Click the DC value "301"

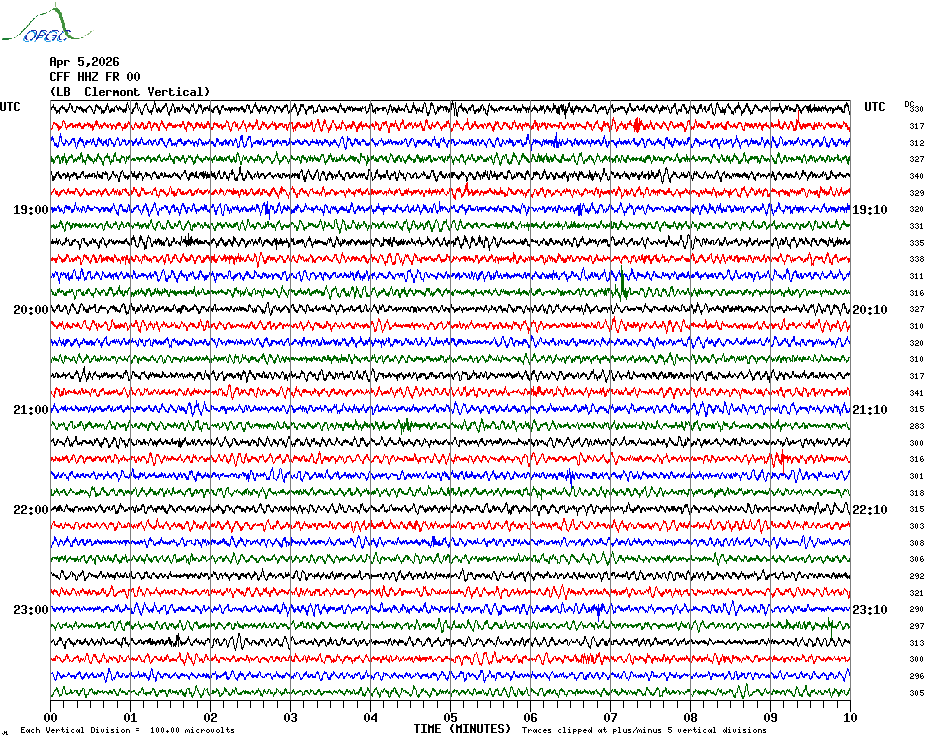point(917,476)
